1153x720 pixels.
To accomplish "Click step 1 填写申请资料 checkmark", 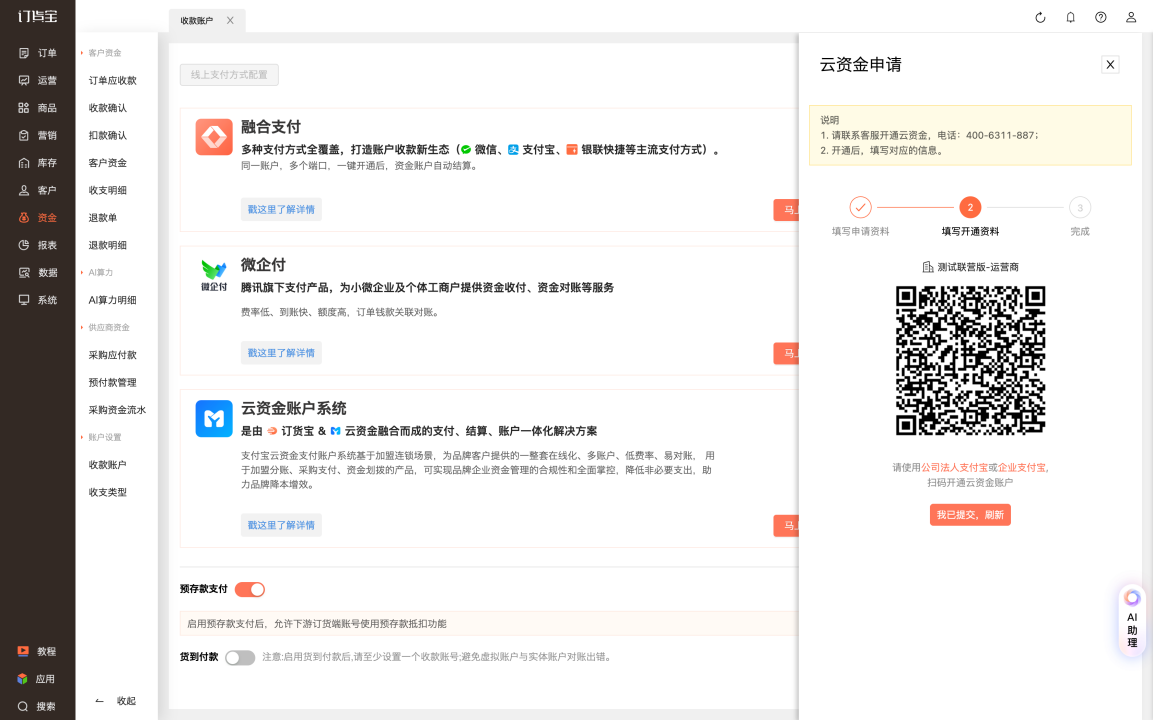I will tap(860, 207).
